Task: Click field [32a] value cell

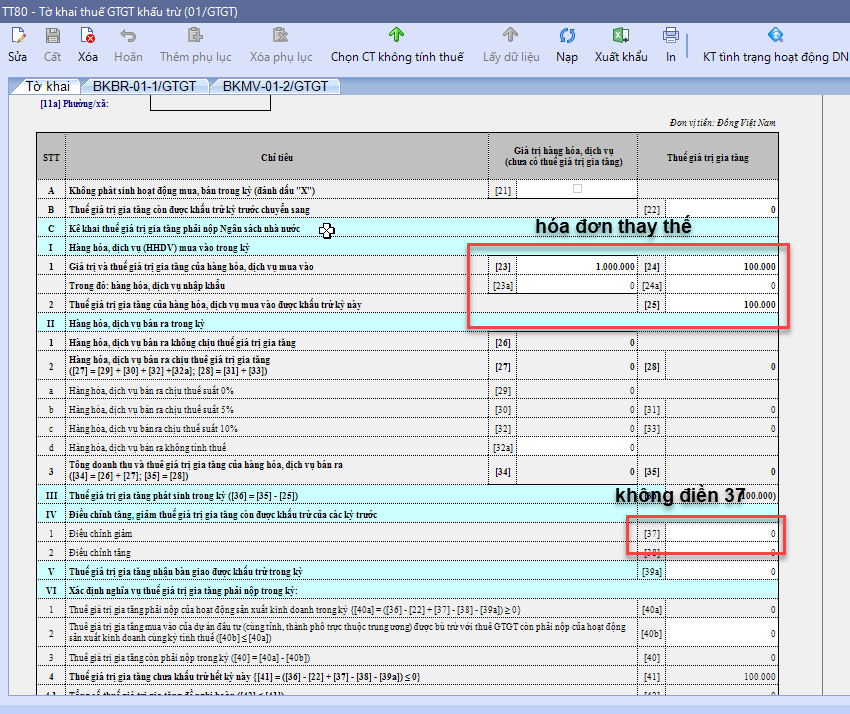Action: [x=577, y=448]
